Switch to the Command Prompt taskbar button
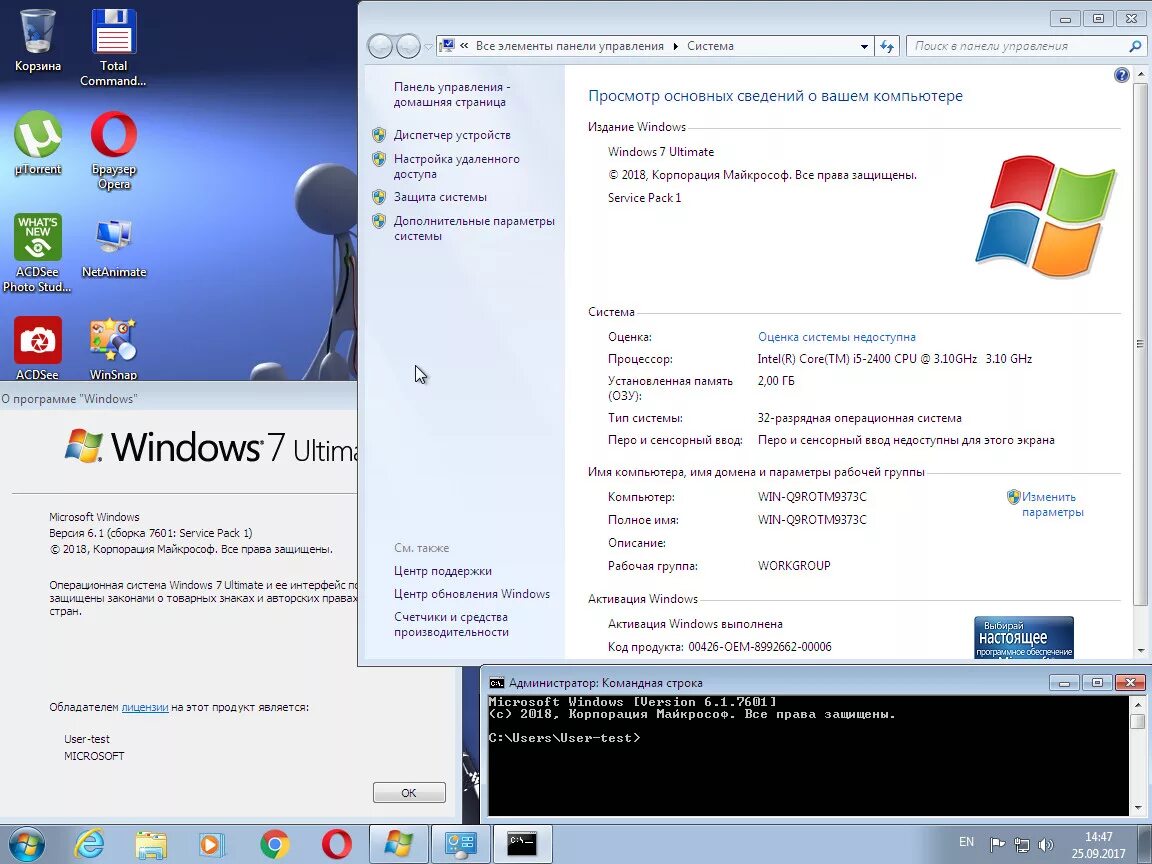 (x=522, y=844)
